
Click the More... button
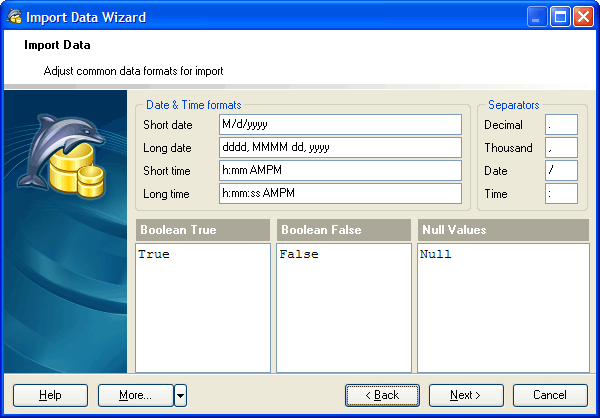click(135, 395)
